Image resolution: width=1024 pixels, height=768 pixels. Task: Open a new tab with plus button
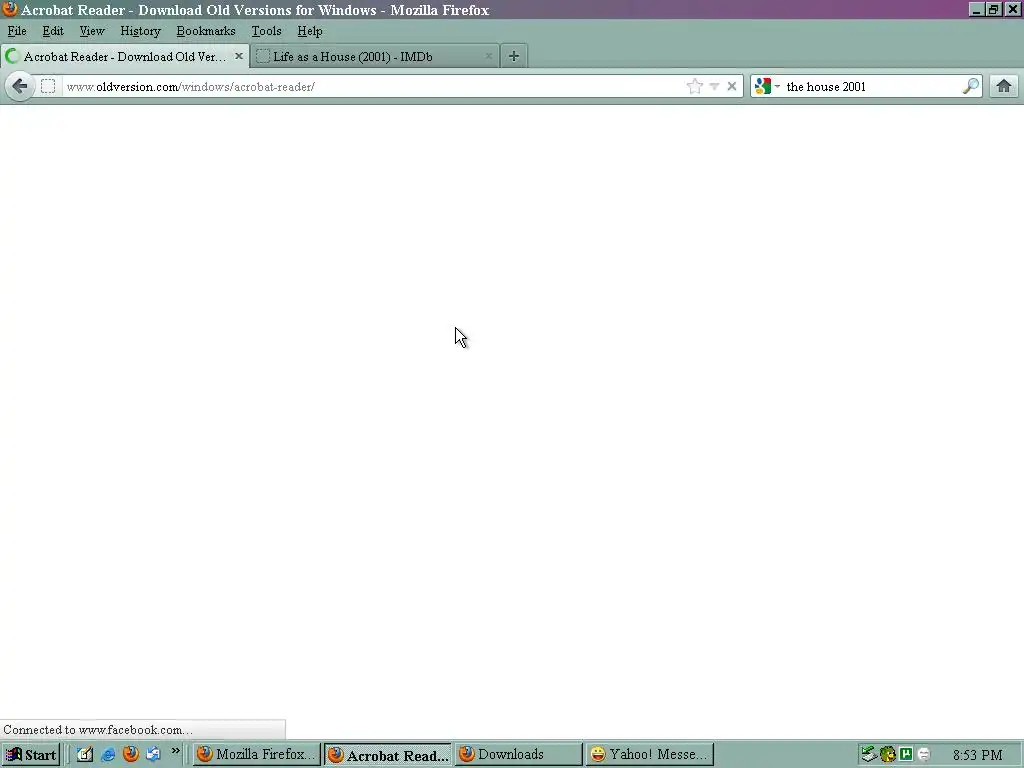pos(514,56)
